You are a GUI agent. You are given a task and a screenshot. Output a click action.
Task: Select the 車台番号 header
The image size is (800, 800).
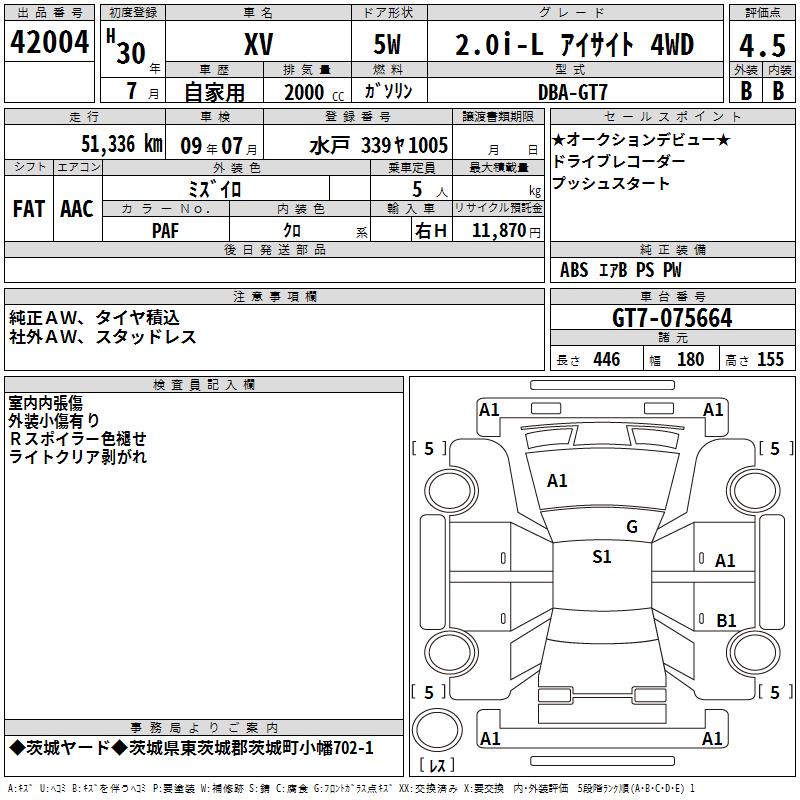coord(673,296)
